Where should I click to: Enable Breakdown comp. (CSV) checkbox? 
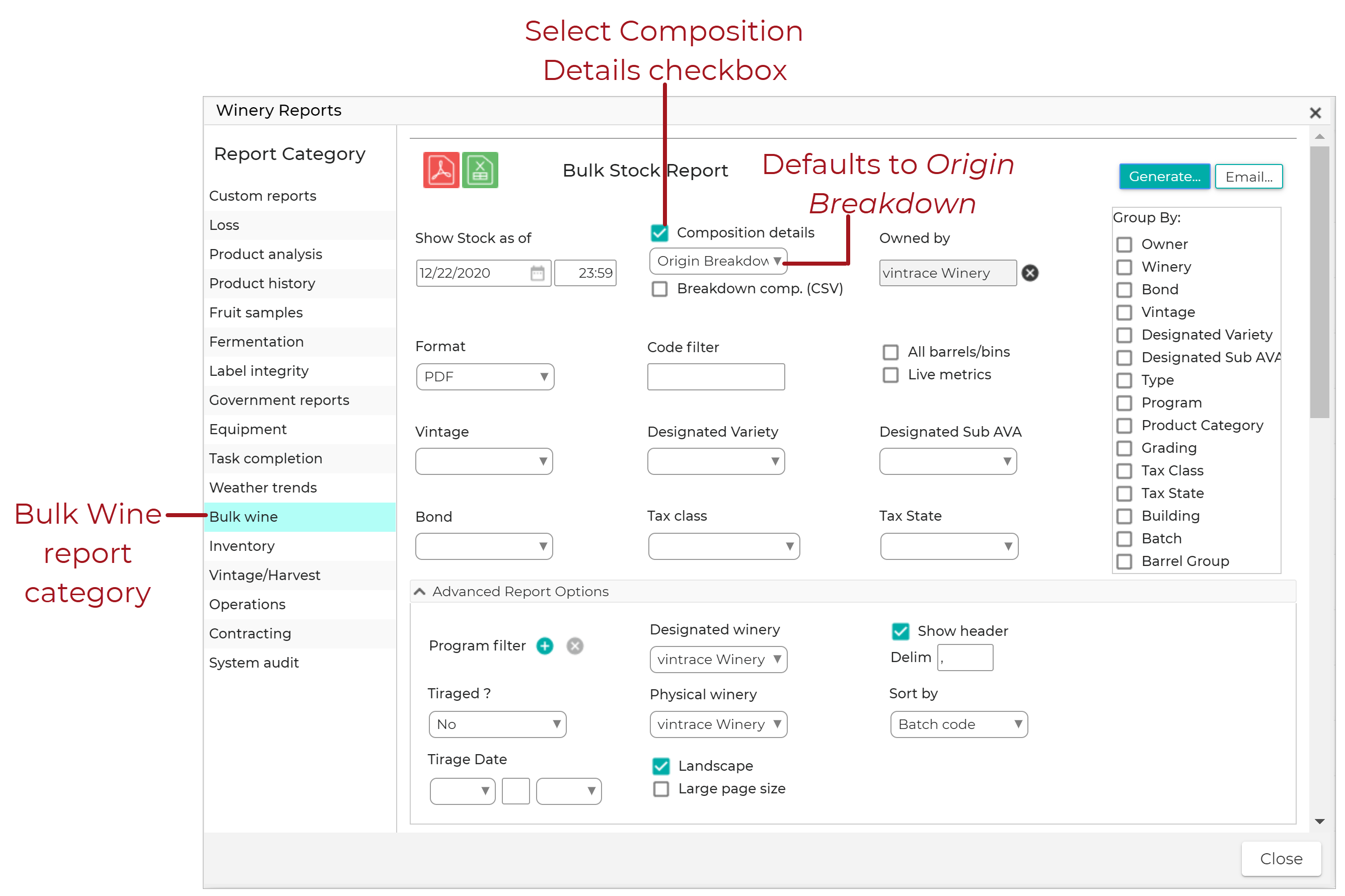point(659,289)
